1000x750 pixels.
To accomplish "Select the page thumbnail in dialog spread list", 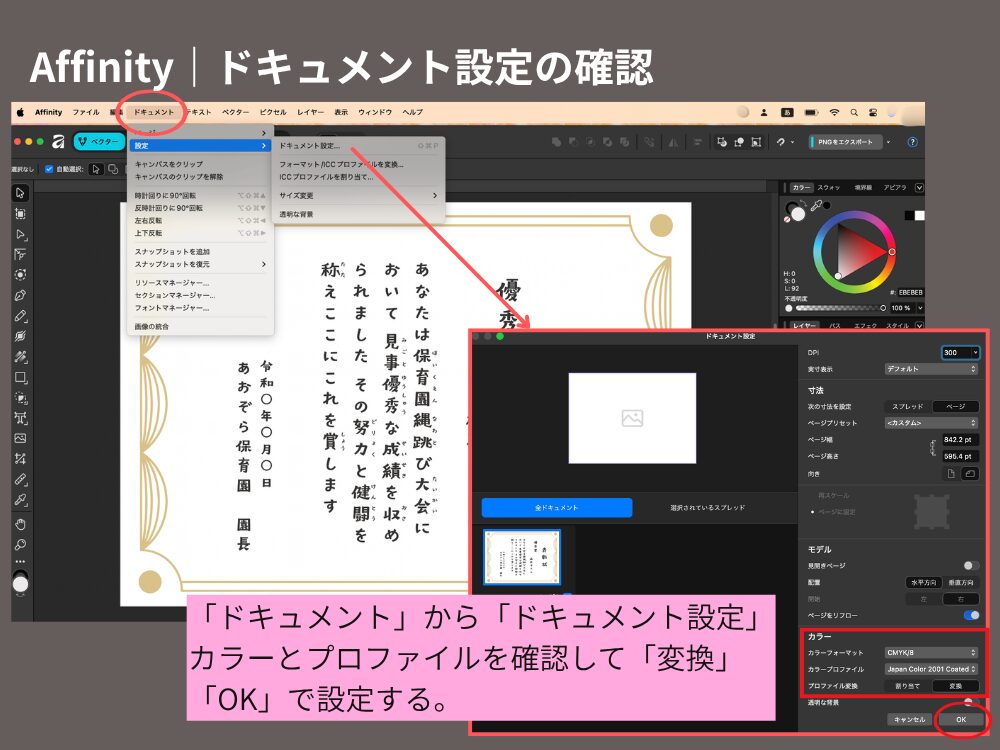I will point(522,557).
